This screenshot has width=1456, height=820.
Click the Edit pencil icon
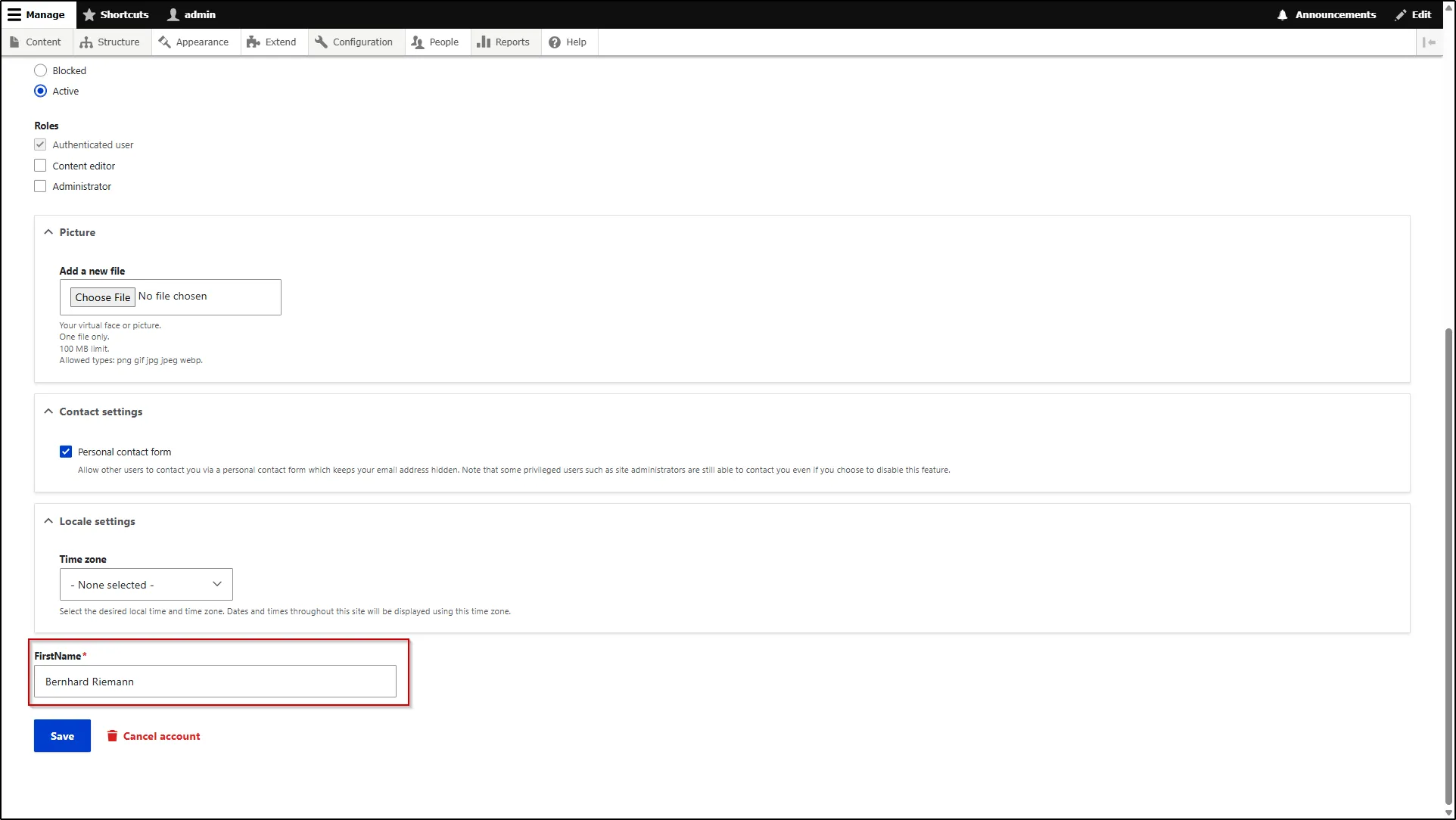pyautogui.click(x=1399, y=14)
